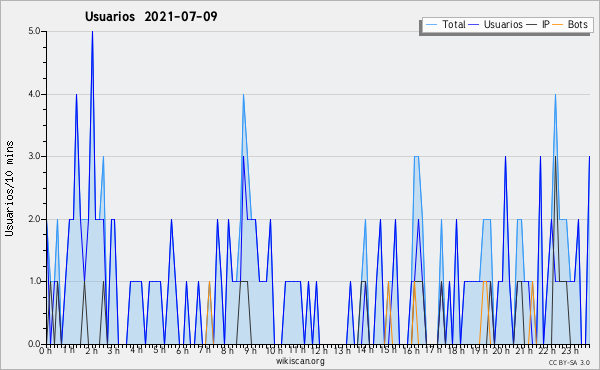Click the 0.0 y-axis value
The height and width of the screenshot is (370, 600).
tap(34, 344)
